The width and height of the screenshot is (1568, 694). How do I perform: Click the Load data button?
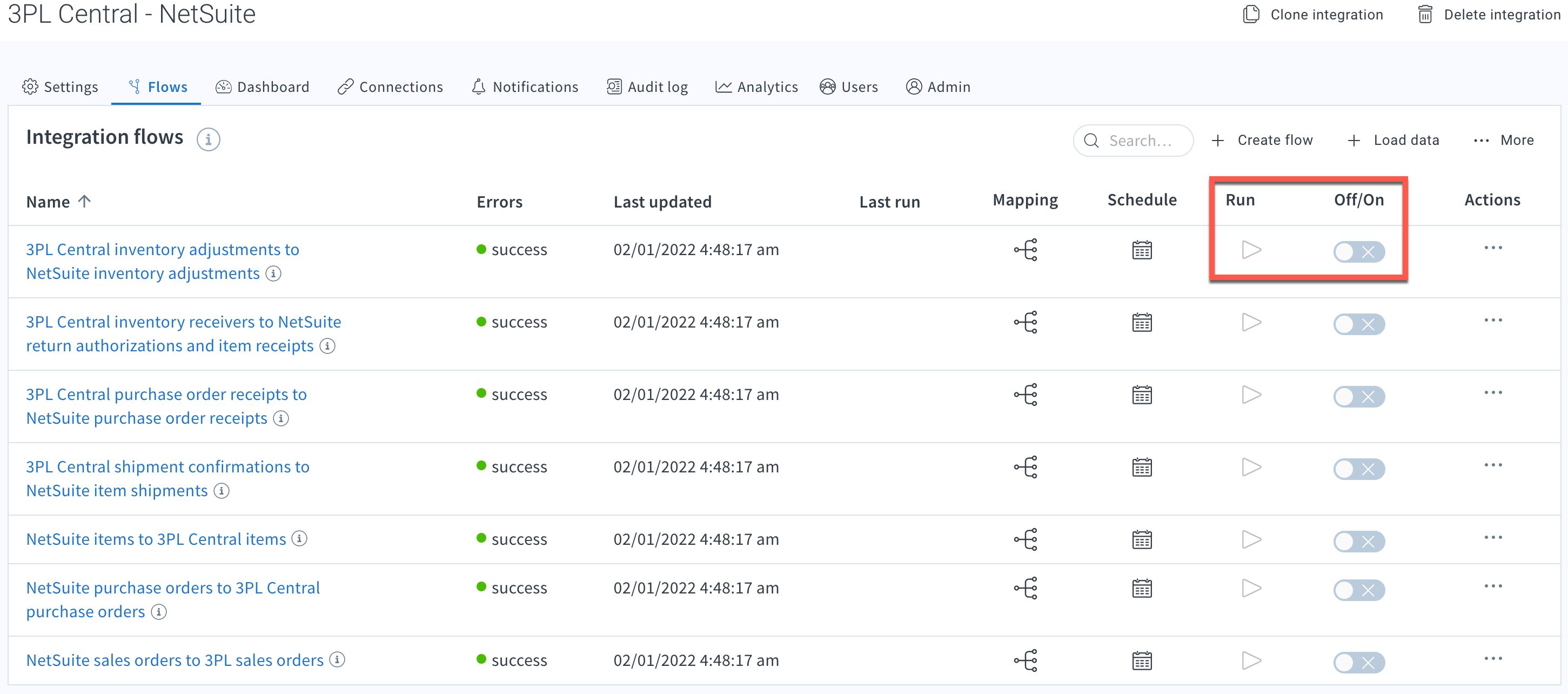click(x=1393, y=141)
